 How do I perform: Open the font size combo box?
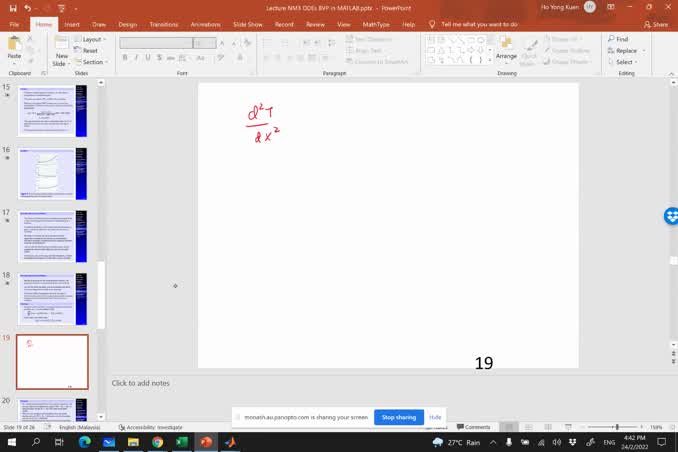[205, 43]
